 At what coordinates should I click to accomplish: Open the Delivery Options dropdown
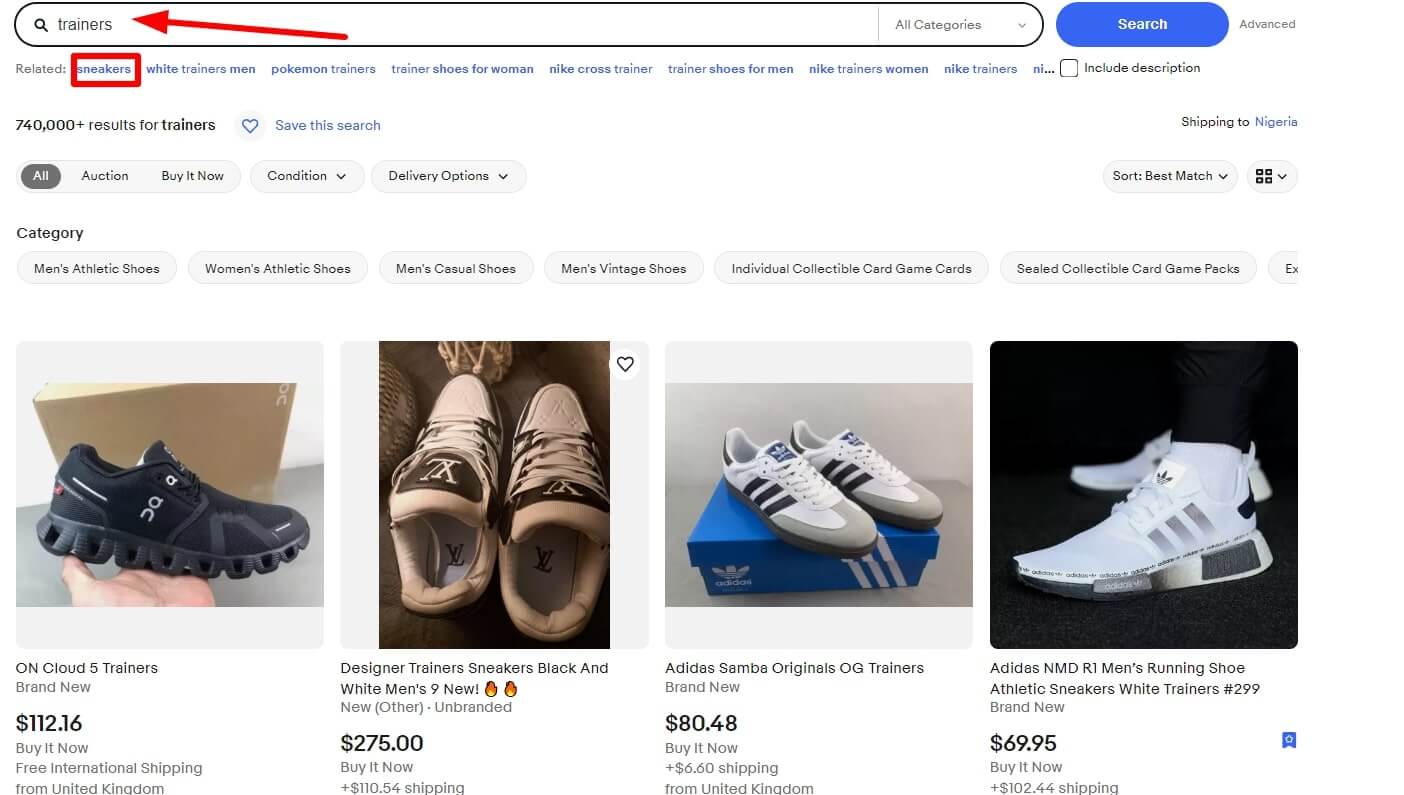[448, 176]
